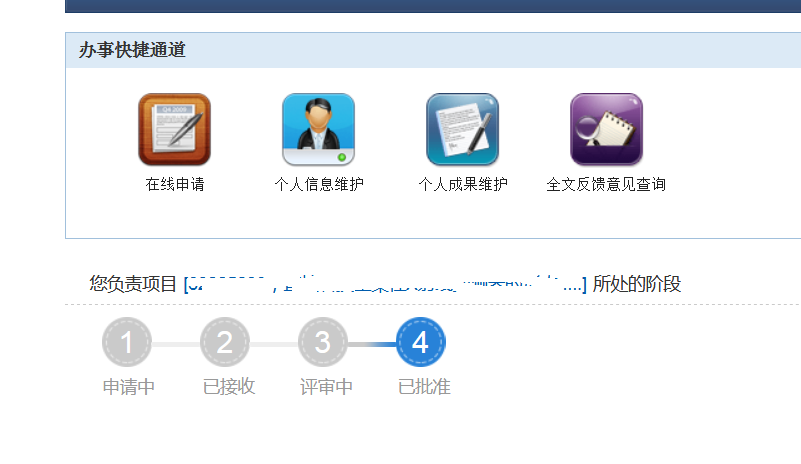801x464 pixels.
Task: Select step 2 circle 已接收
Action: click(225, 342)
